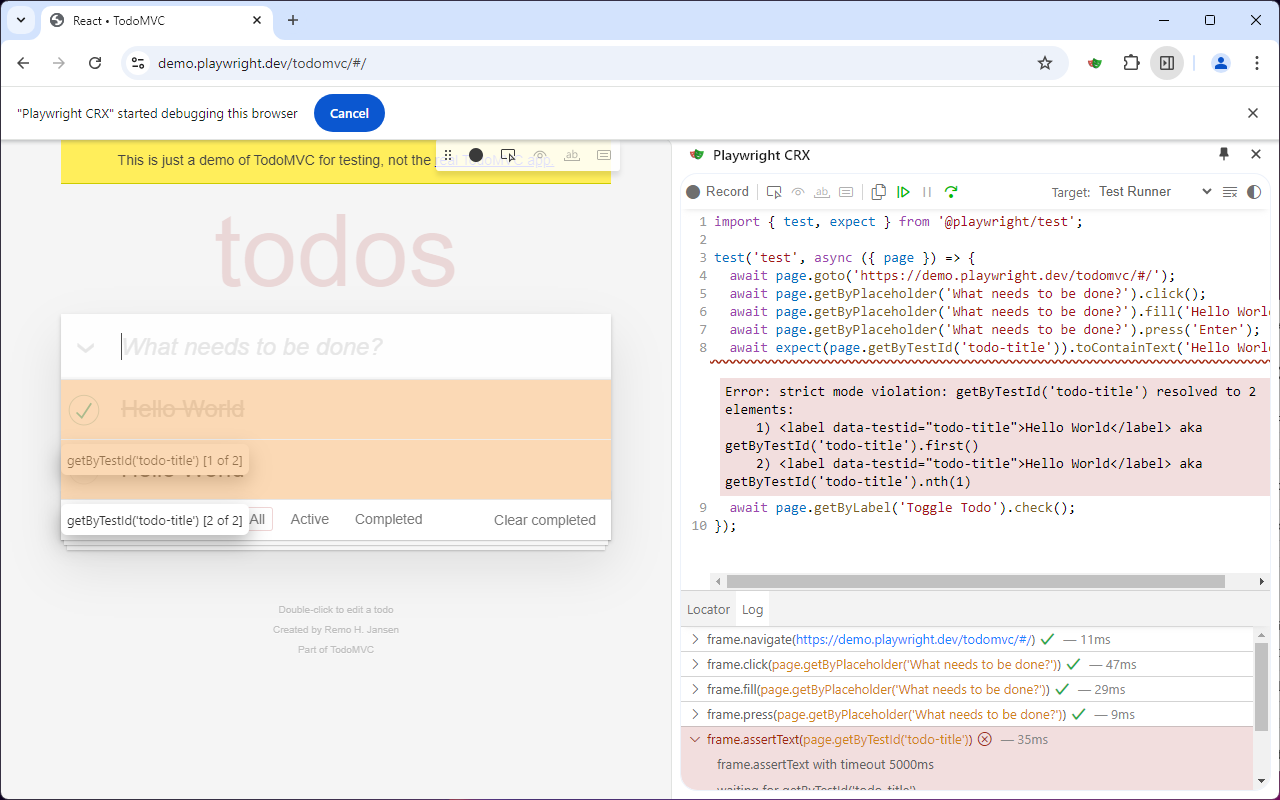The image size is (1280, 800).
Task: Click assert value icon in floating overlay toolbar
Action: pyautogui.click(x=604, y=155)
